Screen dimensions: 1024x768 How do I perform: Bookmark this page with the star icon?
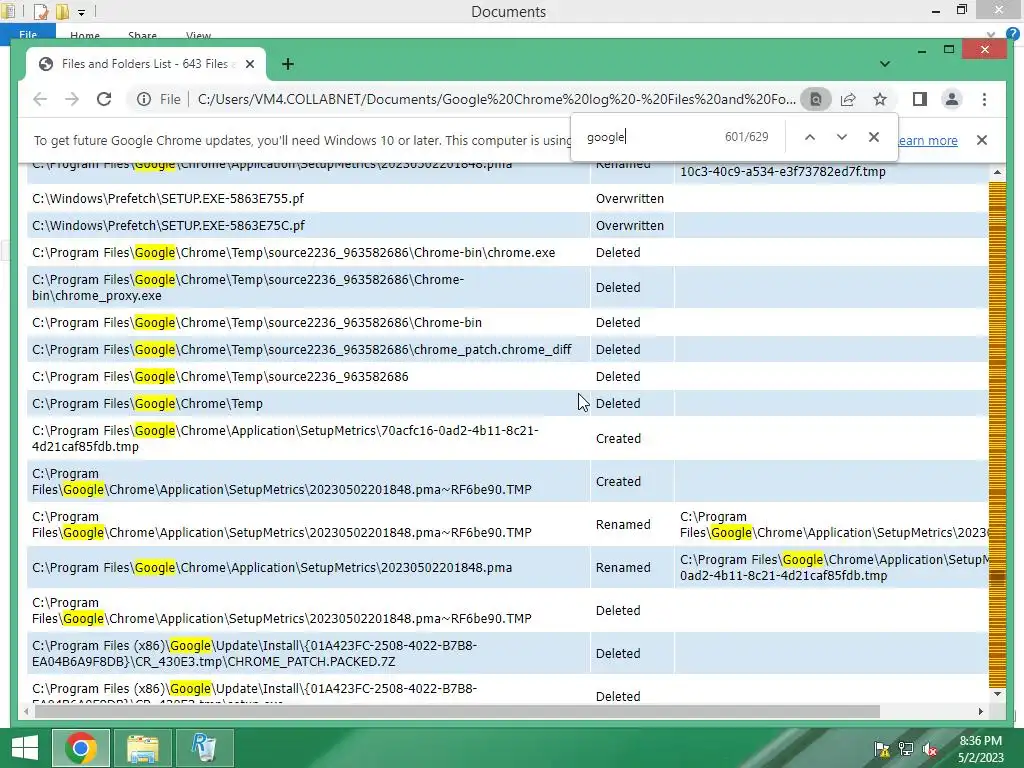[x=880, y=99]
